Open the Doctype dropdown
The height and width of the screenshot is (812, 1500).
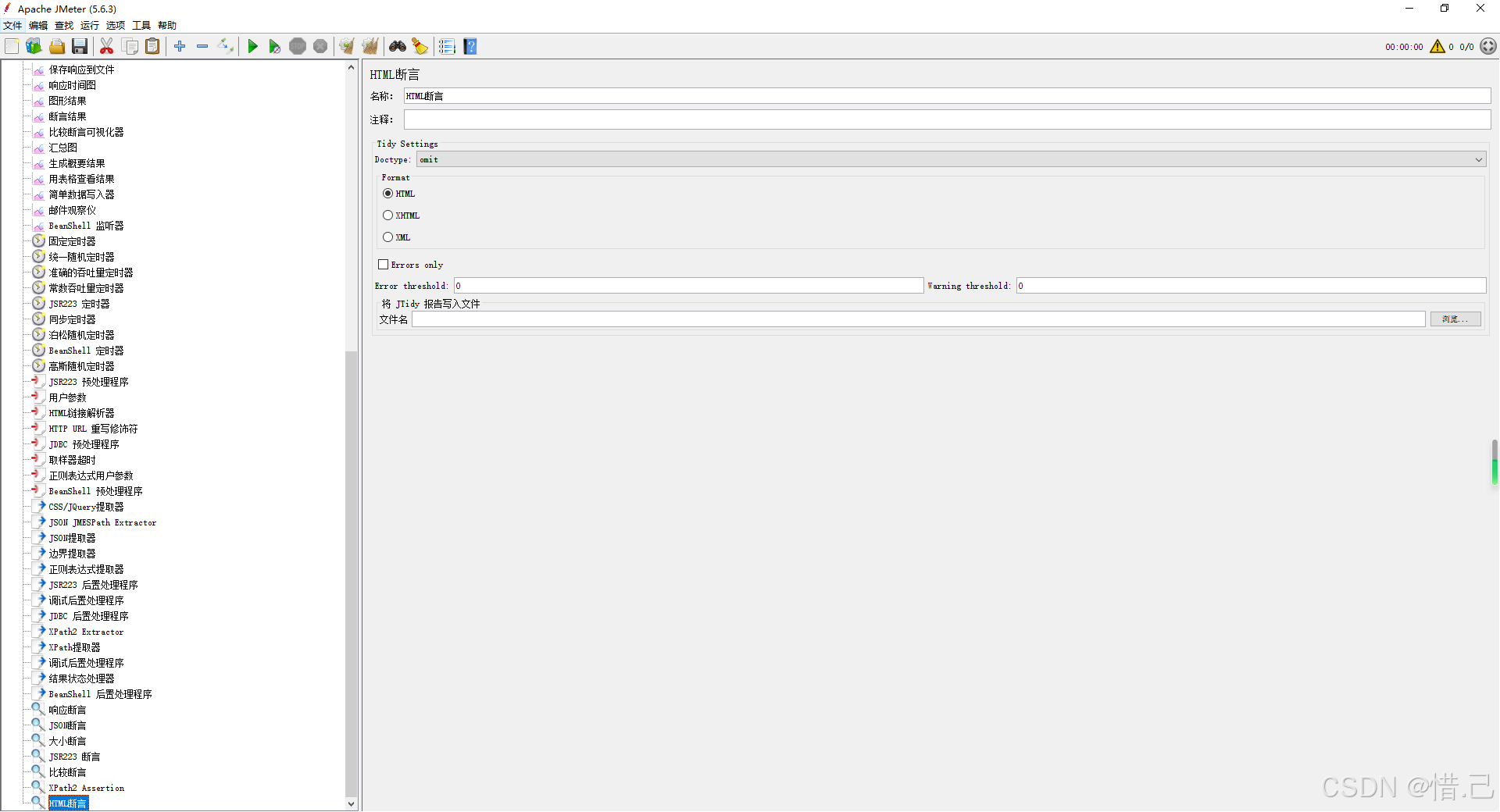click(x=951, y=160)
